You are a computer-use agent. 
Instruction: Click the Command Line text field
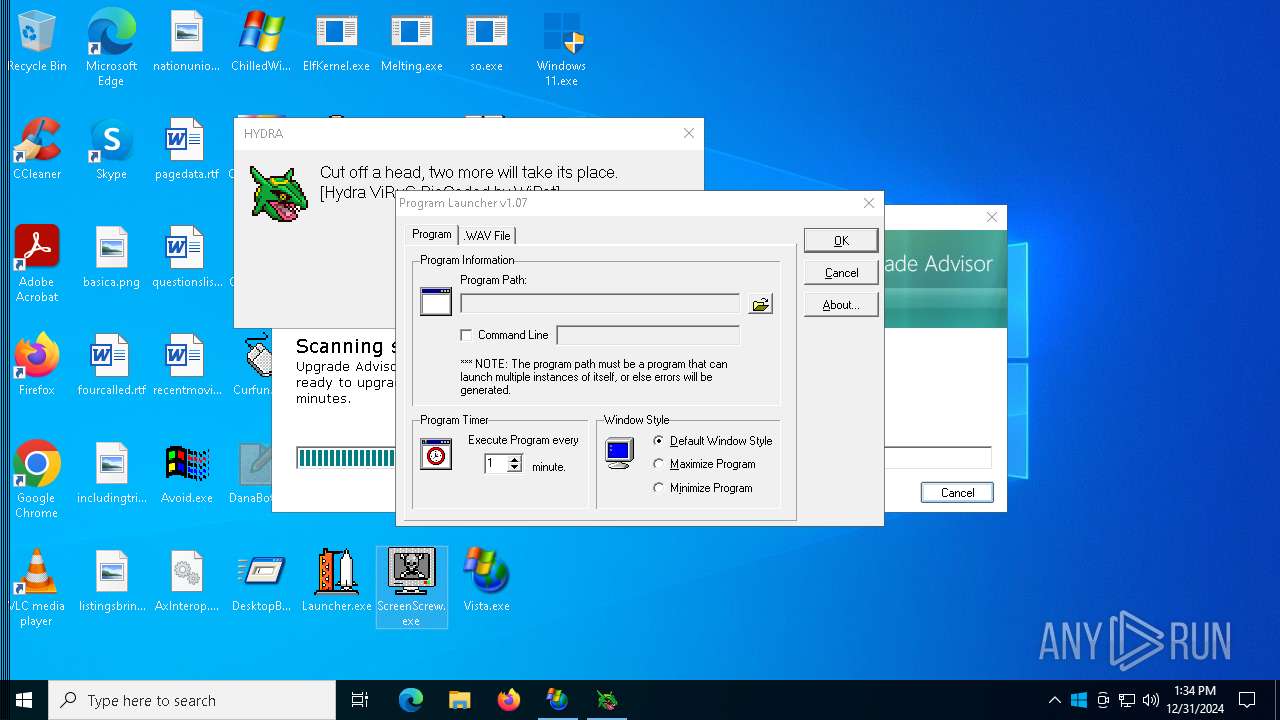[x=648, y=335]
